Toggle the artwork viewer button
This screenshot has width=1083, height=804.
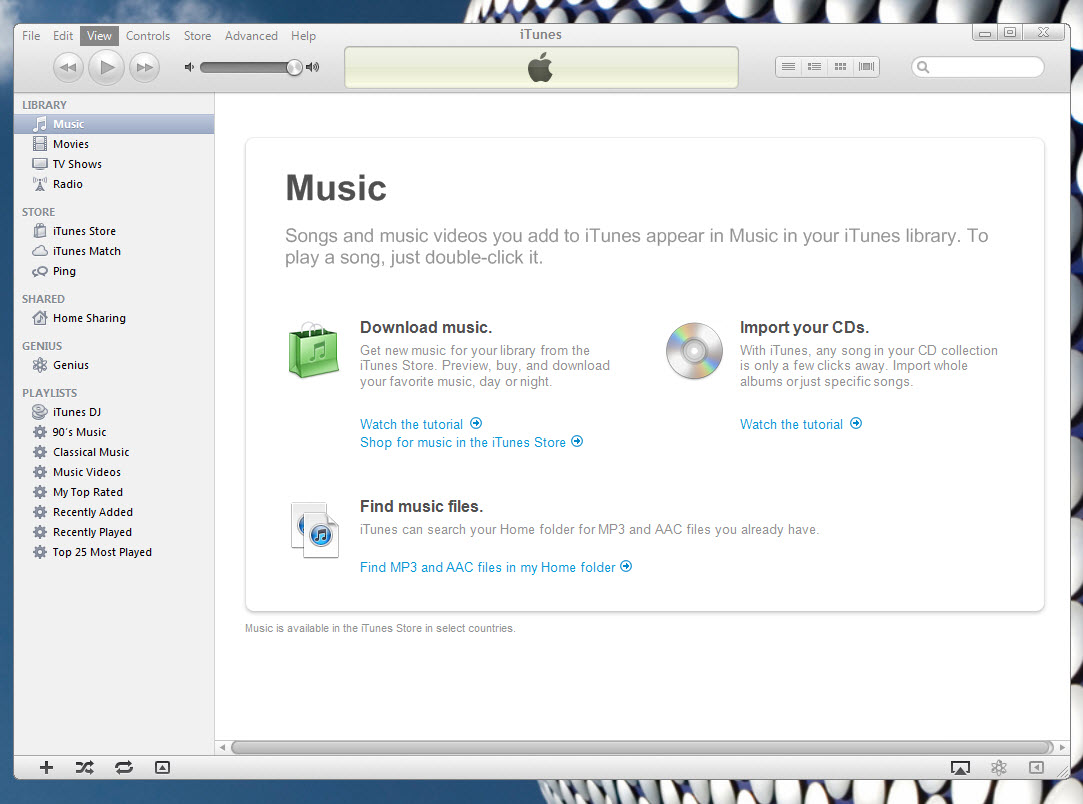coord(162,767)
